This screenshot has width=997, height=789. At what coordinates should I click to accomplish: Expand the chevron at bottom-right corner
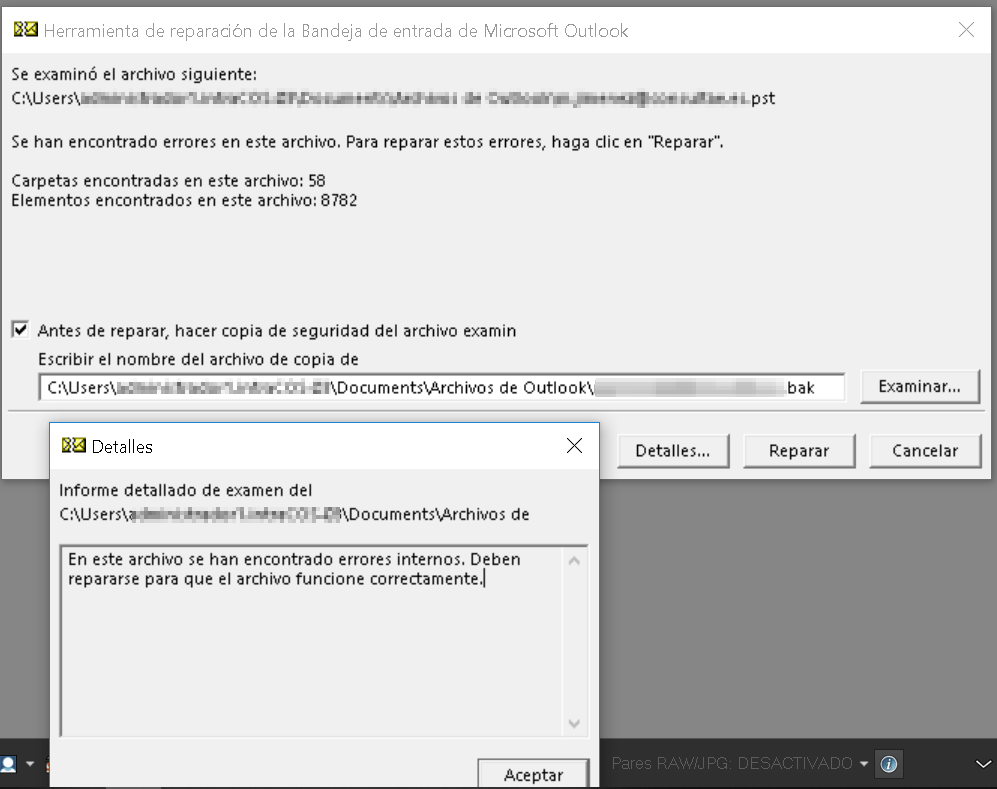(x=984, y=764)
